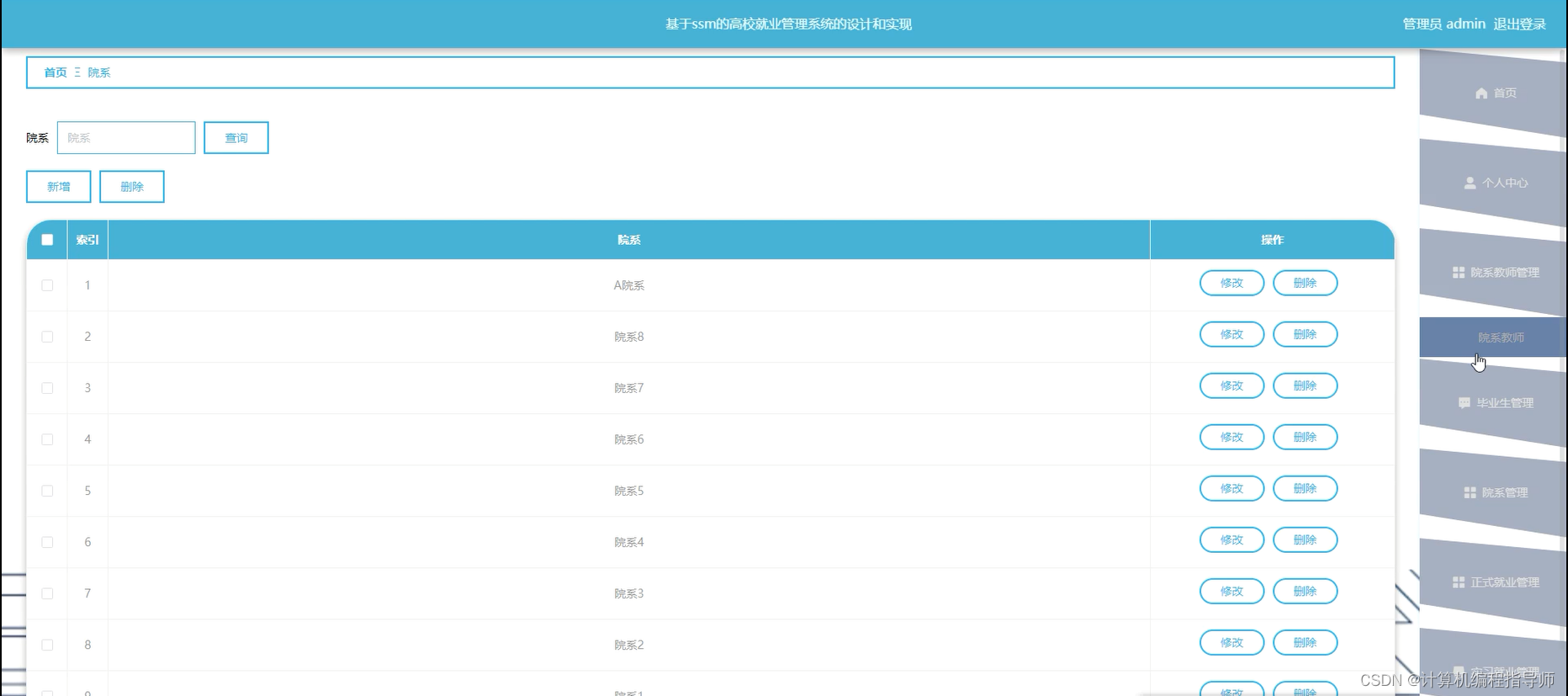
Task: Click the 管理员 admin user label
Action: click(x=1444, y=24)
